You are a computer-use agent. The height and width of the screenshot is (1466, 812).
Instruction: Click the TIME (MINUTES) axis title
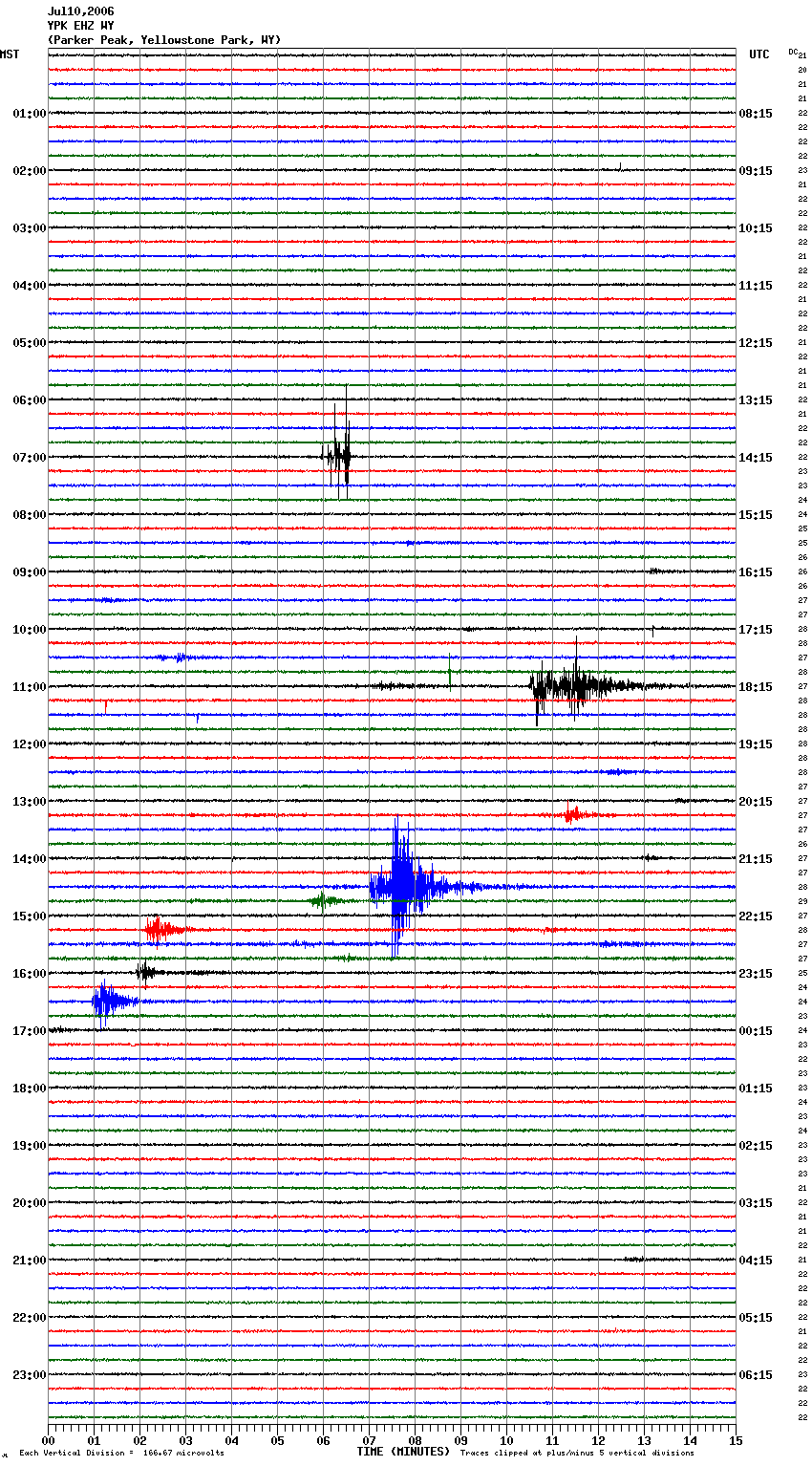click(403, 1452)
